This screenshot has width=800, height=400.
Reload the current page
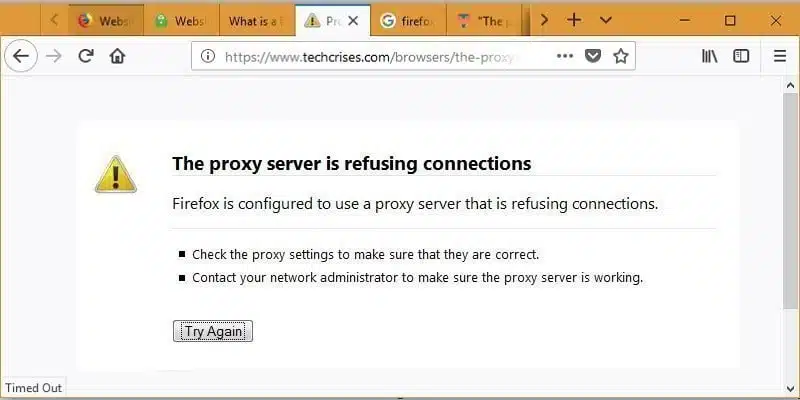click(86, 56)
